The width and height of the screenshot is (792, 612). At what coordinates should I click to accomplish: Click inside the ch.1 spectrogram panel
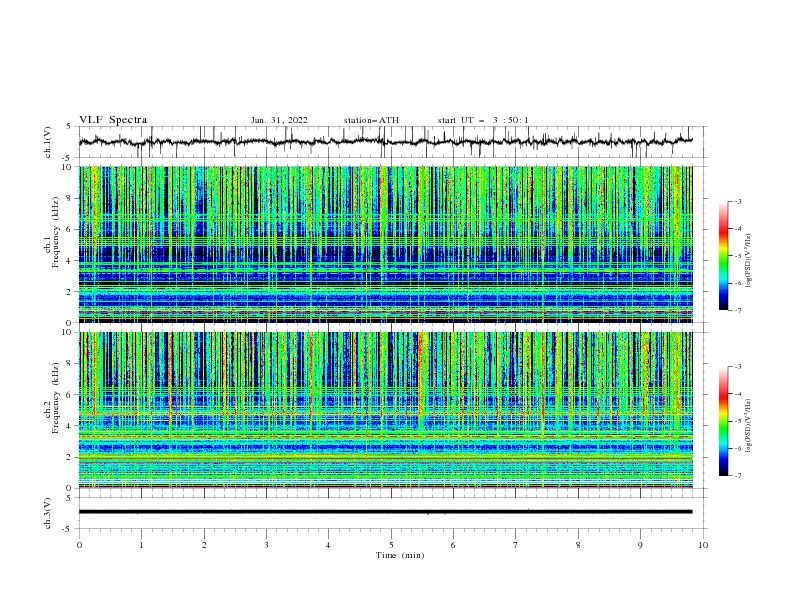point(385,244)
